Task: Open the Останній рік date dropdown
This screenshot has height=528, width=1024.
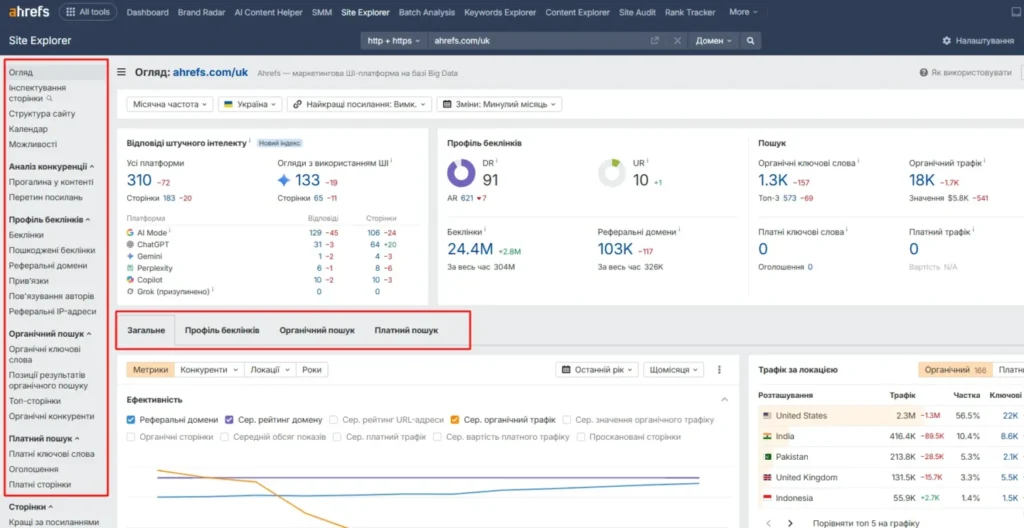Action: click(x=598, y=370)
